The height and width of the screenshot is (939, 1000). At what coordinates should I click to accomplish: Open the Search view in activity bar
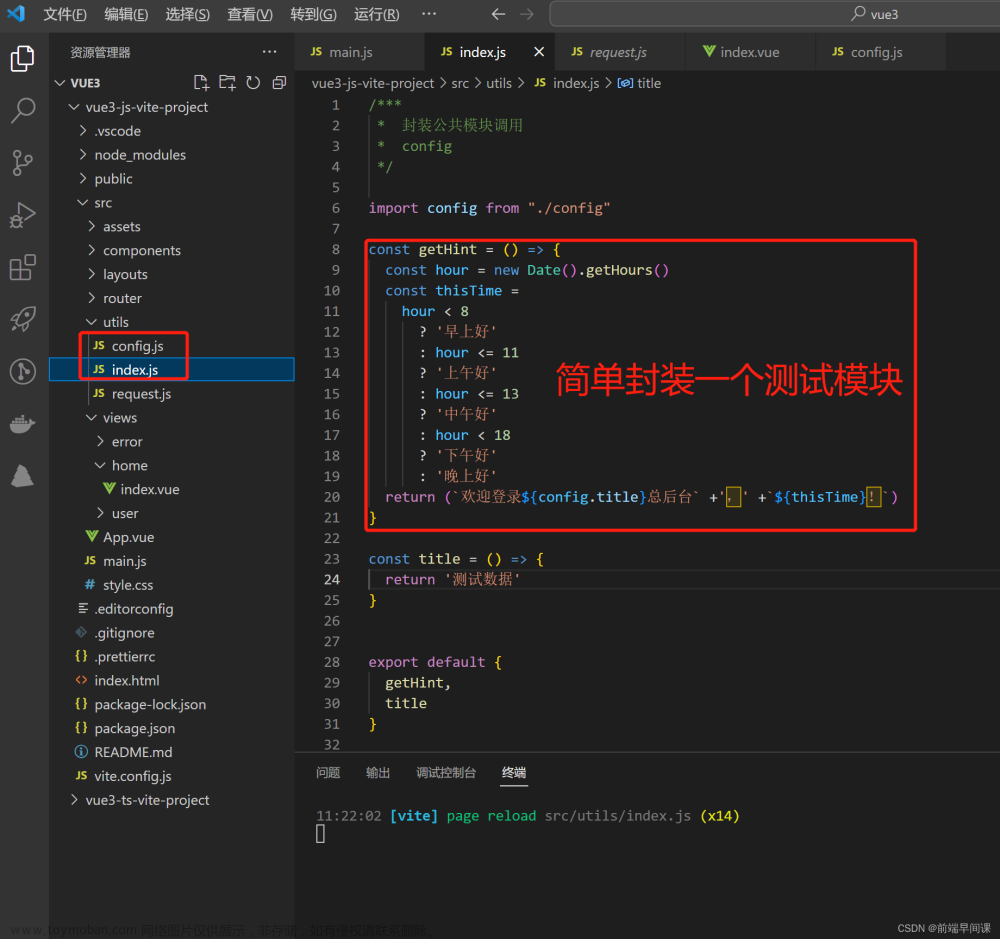(23, 110)
